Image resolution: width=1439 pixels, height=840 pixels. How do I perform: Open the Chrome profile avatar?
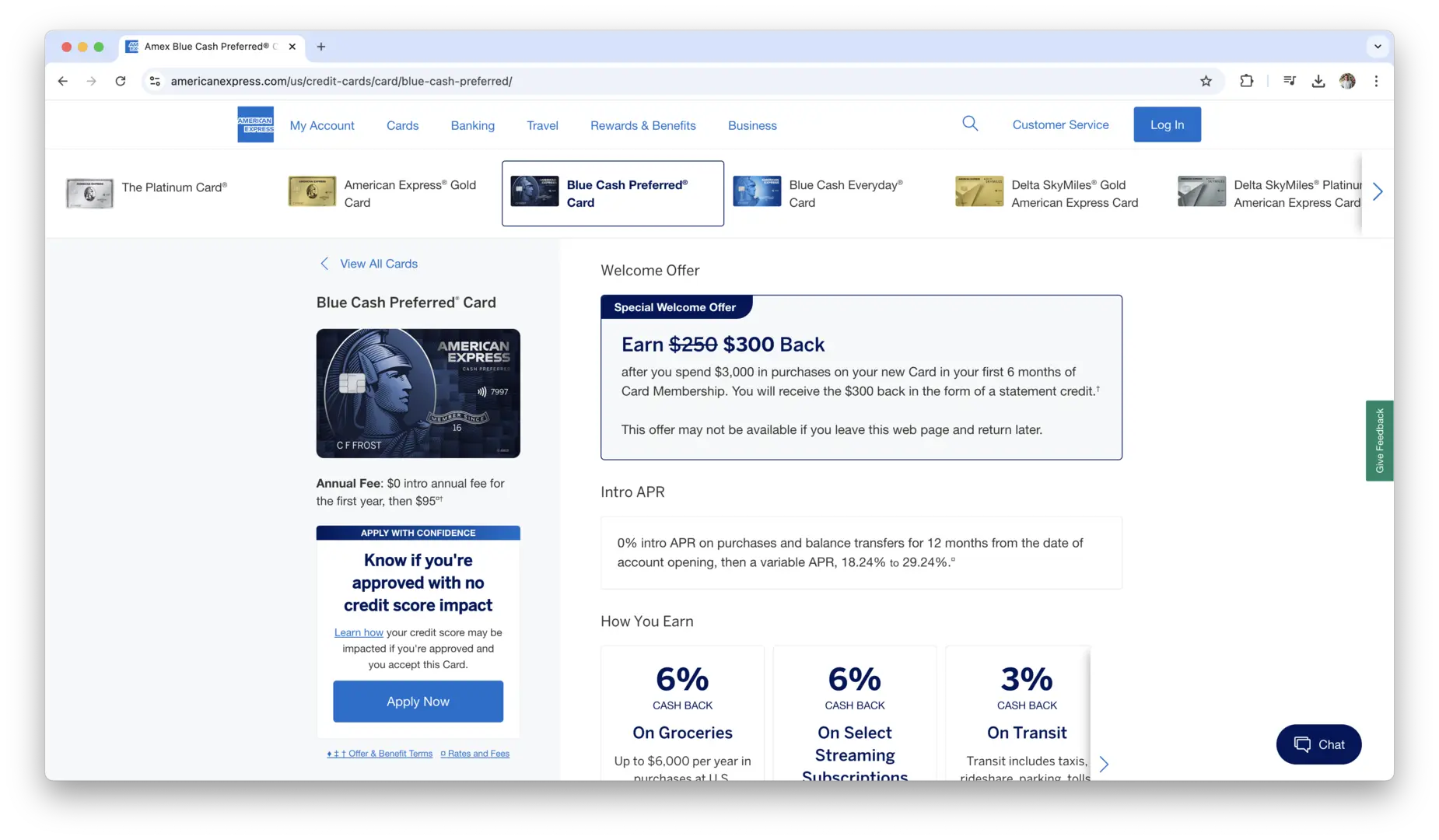pyautogui.click(x=1347, y=81)
